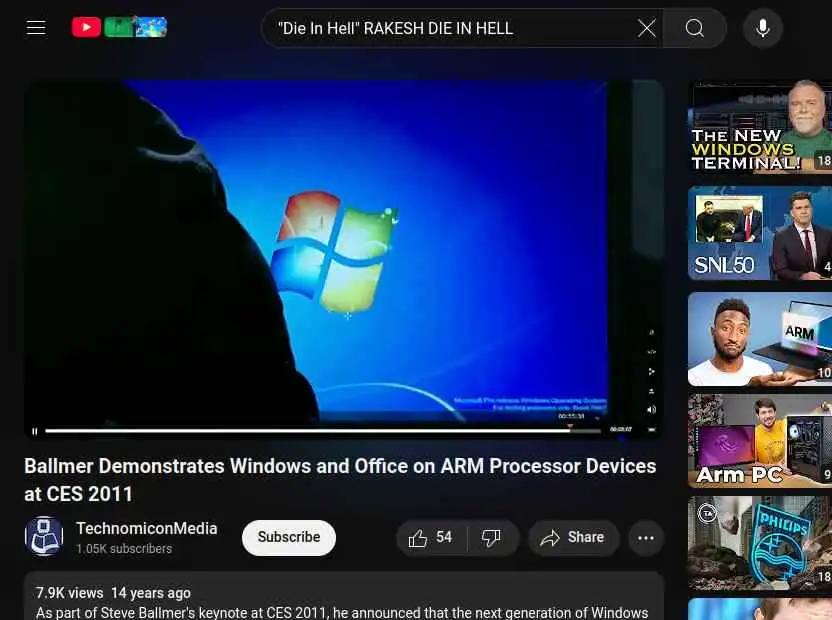This screenshot has width=832, height=620.
Task: Click the player volume speaker icon
Action: point(652,409)
